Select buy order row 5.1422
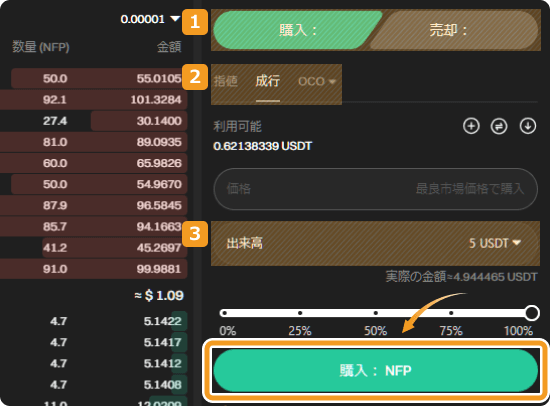 pos(94,321)
